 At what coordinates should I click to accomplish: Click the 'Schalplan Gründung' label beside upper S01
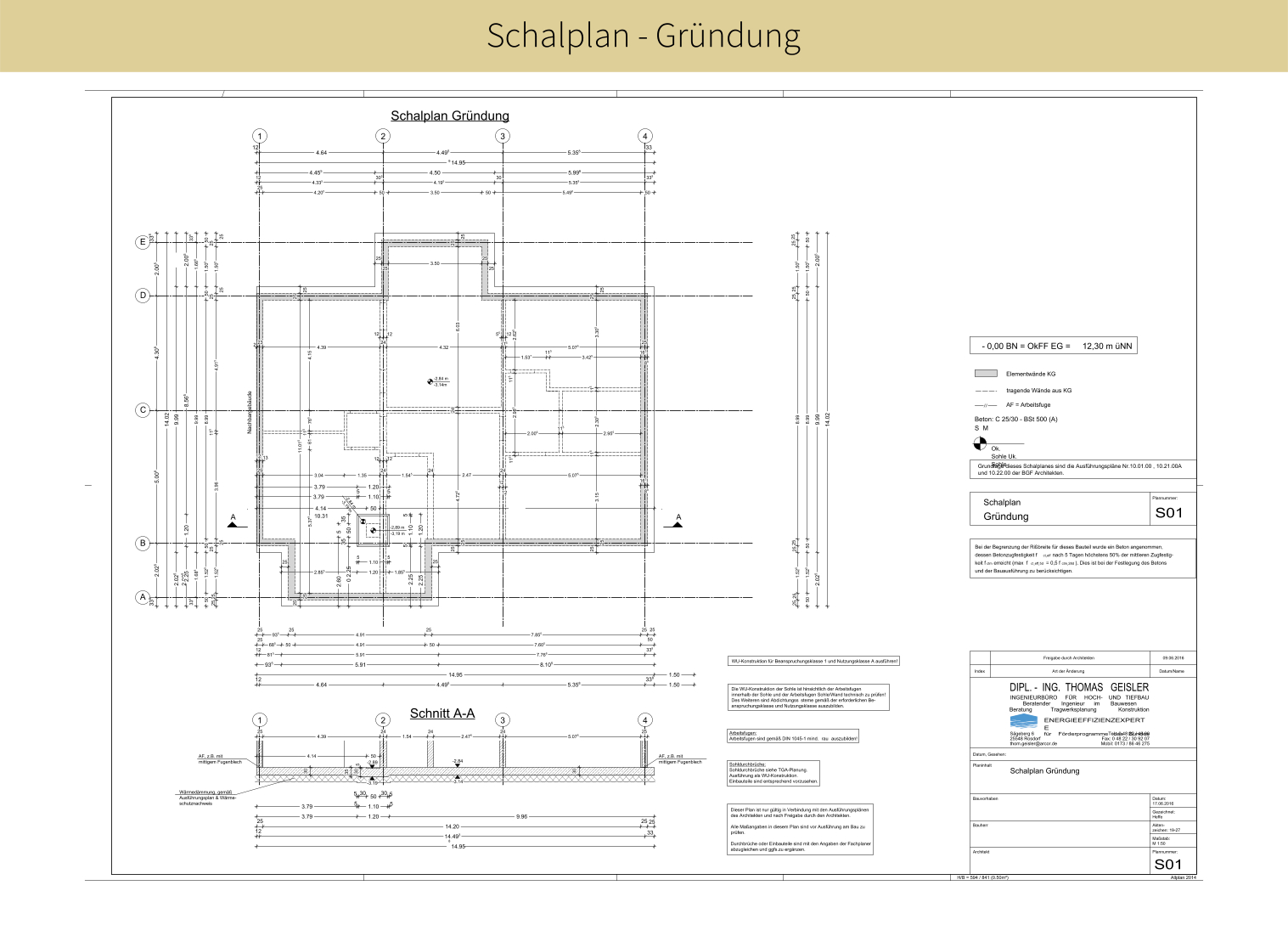pyautogui.click(x=1006, y=509)
